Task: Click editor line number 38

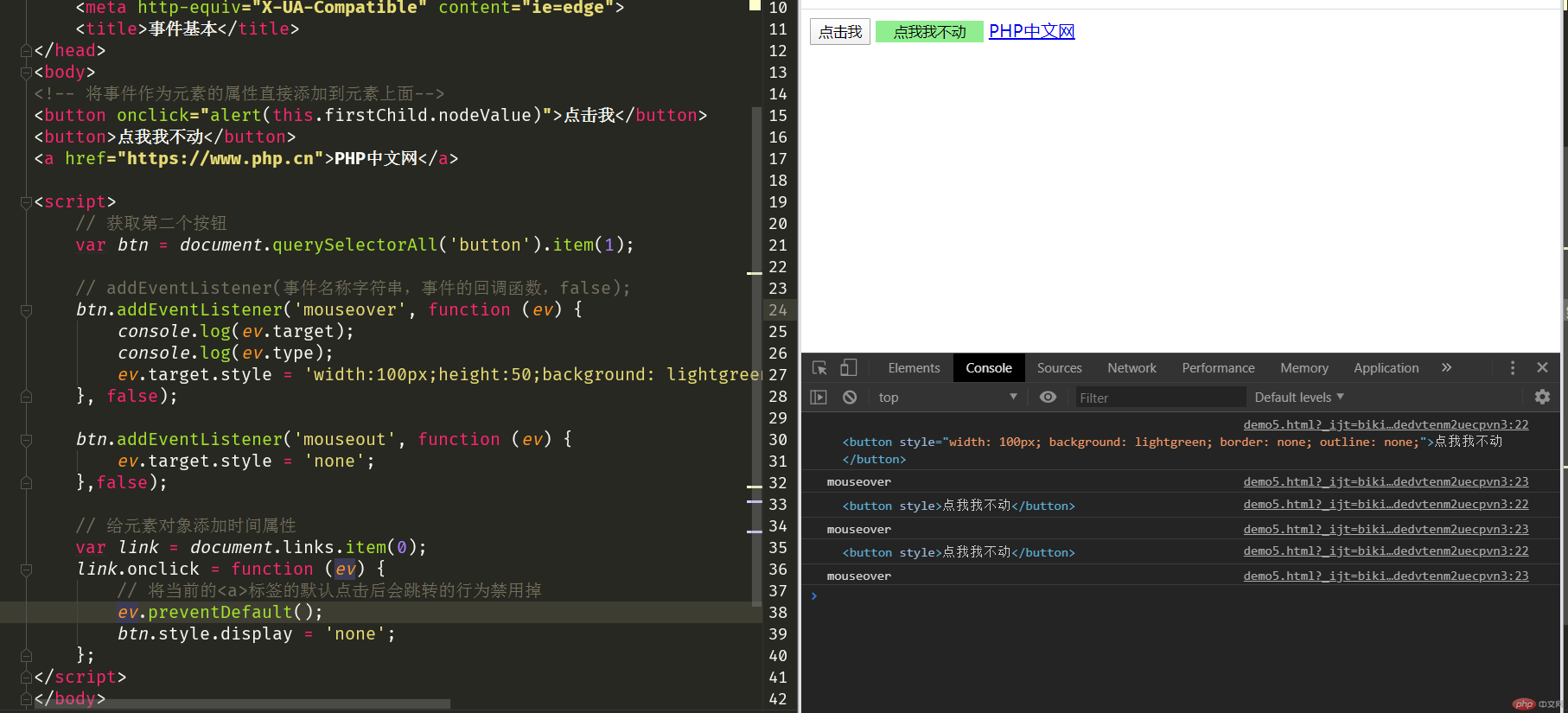Action: pyautogui.click(x=778, y=612)
